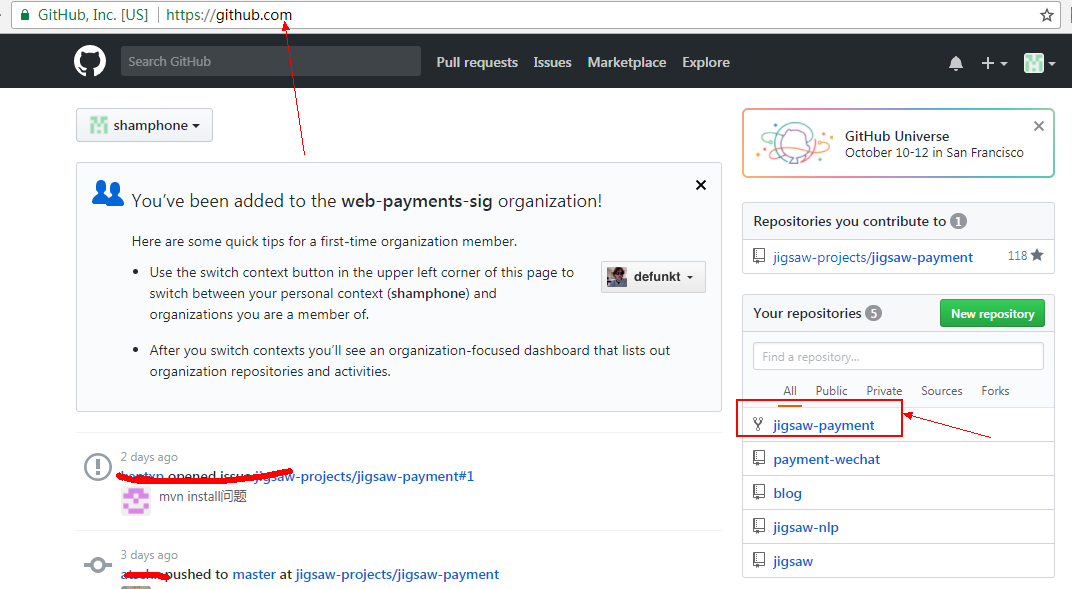
Task: Click the avatar beside mvn install
Action: tap(135, 501)
